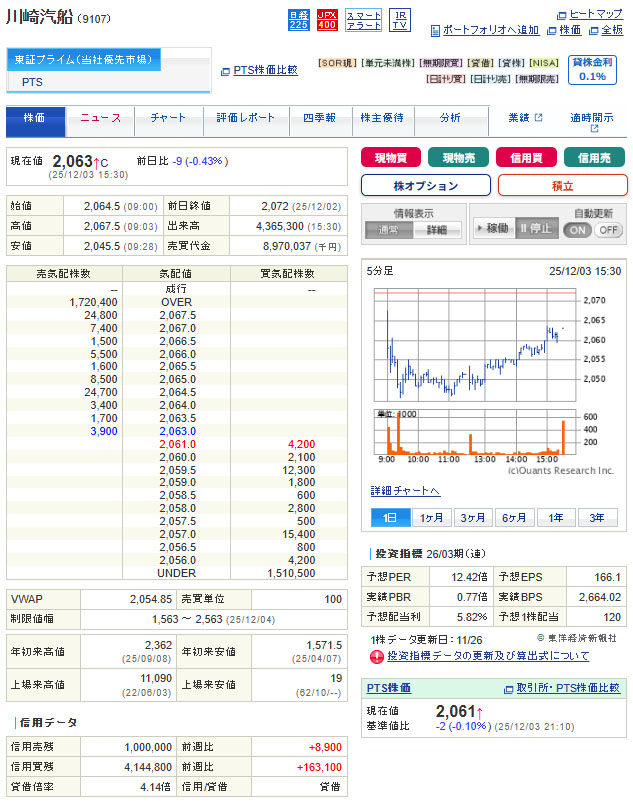The height and width of the screenshot is (803, 633).
Task: Open the 詳細チャートへ link
Action: pos(405,491)
